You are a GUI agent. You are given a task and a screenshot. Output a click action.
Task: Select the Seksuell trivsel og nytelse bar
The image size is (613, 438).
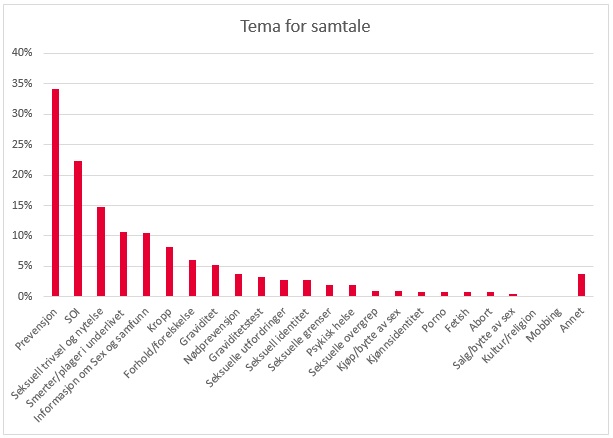(x=101, y=252)
